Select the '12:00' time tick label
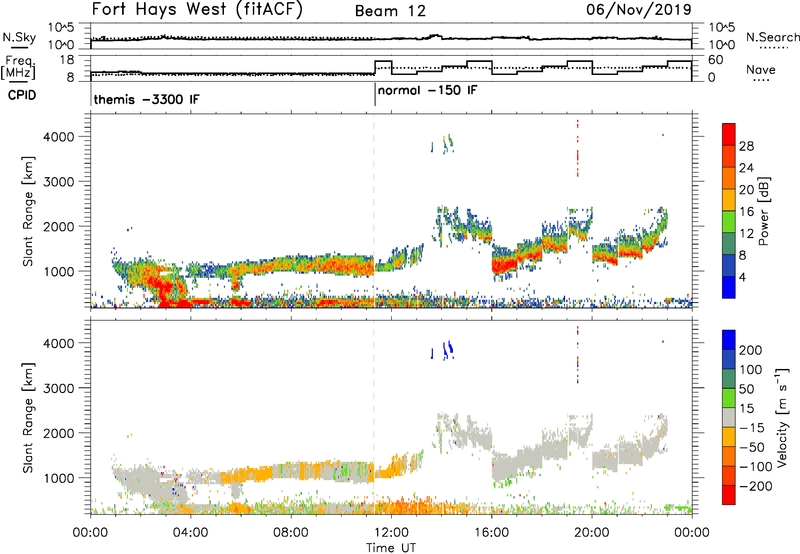This screenshot has height=554, width=800. coord(391,533)
